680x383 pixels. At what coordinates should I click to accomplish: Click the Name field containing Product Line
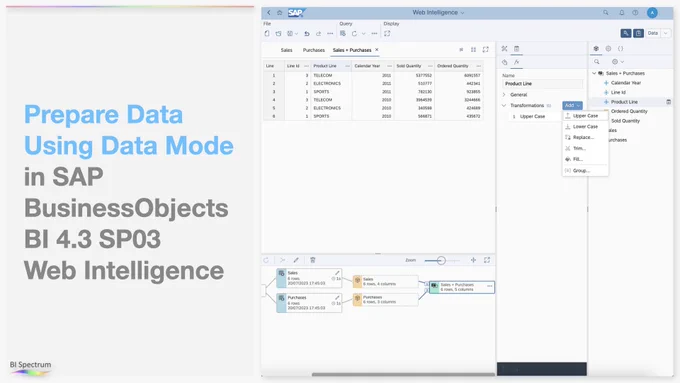coord(543,84)
